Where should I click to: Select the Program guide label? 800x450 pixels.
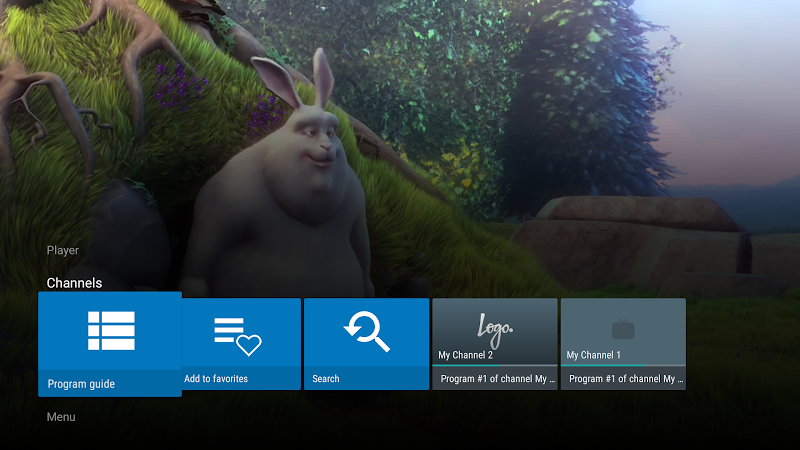(82, 384)
